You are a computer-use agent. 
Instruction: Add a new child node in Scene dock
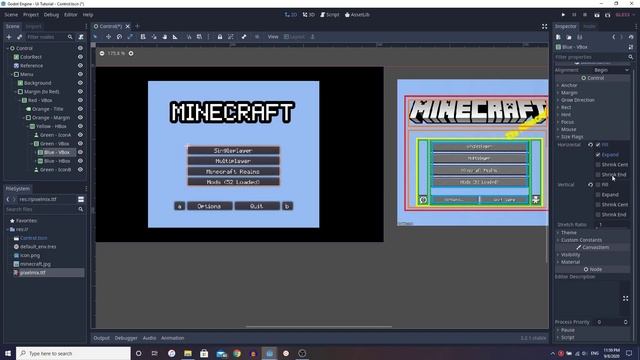tap(9, 37)
